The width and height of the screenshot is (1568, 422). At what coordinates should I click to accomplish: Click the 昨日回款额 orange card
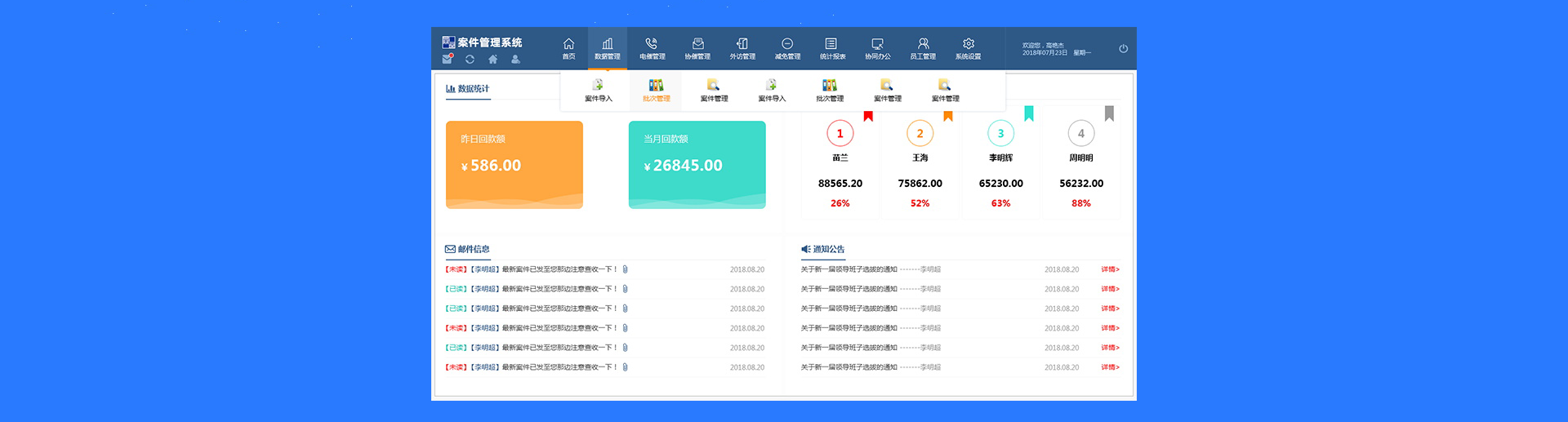[x=514, y=165]
